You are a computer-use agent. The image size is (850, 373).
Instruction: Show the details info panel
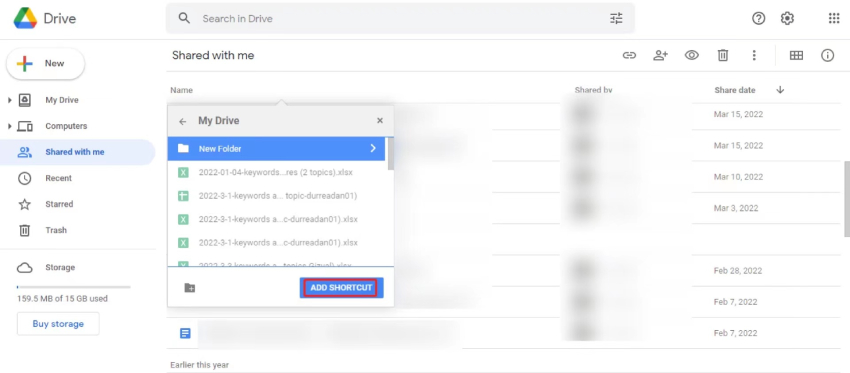[x=827, y=55]
